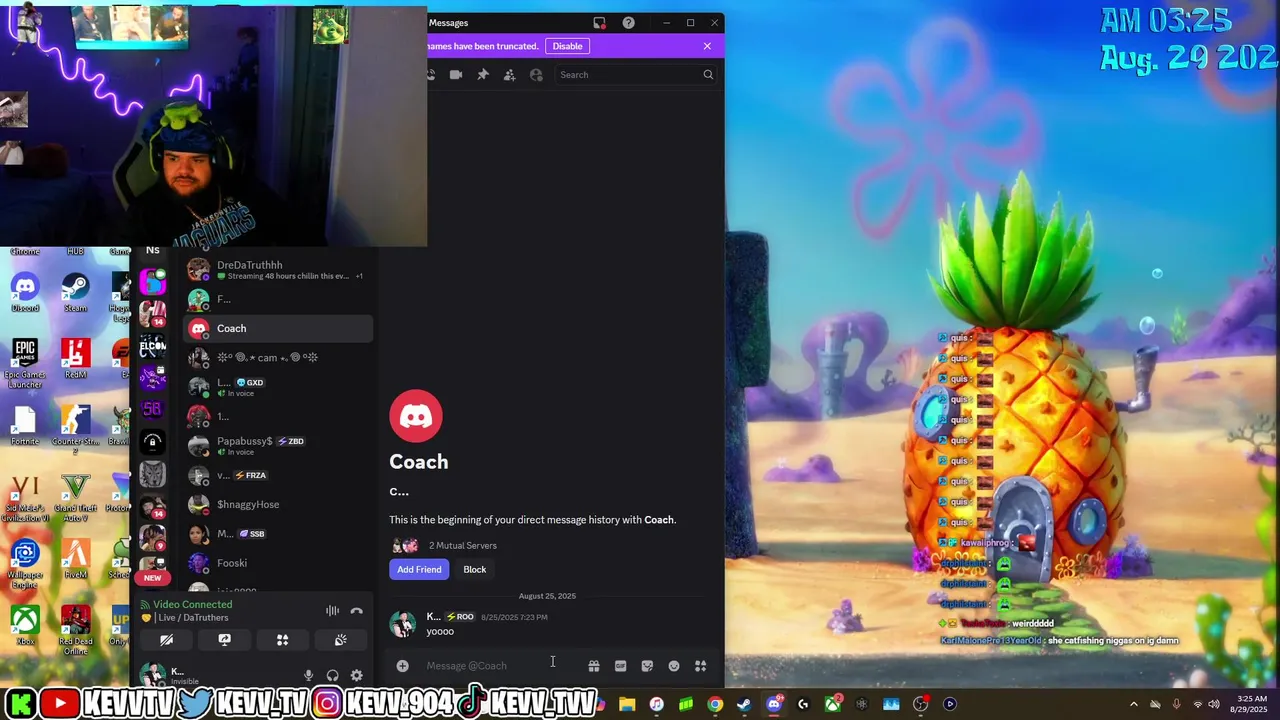Send a gift via the gift icon
The image size is (1280, 720).
point(594,666)
